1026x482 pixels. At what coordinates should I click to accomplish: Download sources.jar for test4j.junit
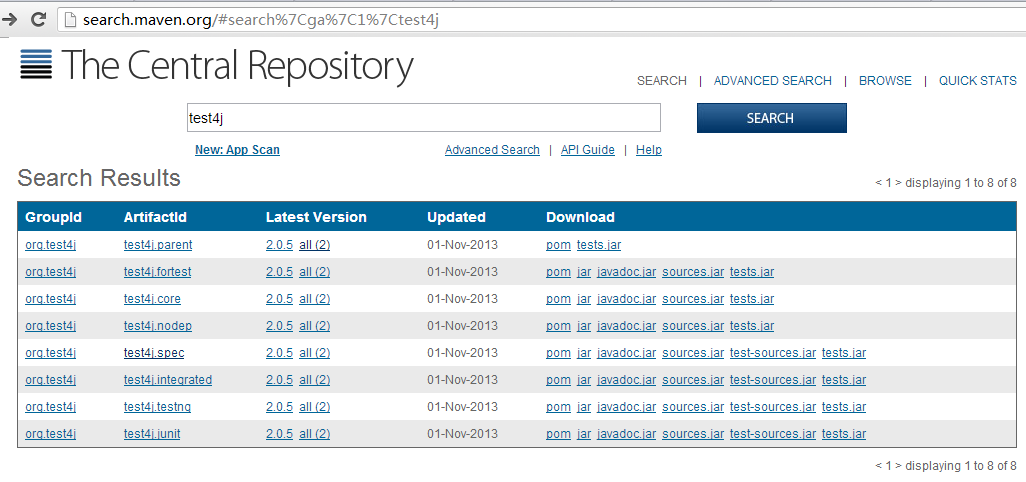coord(693,434)
